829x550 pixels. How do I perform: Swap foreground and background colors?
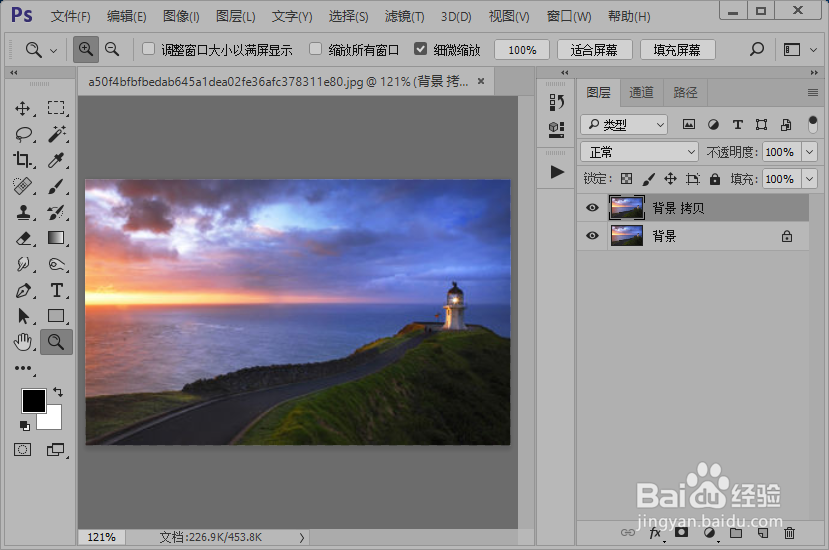tap(58, 392)
